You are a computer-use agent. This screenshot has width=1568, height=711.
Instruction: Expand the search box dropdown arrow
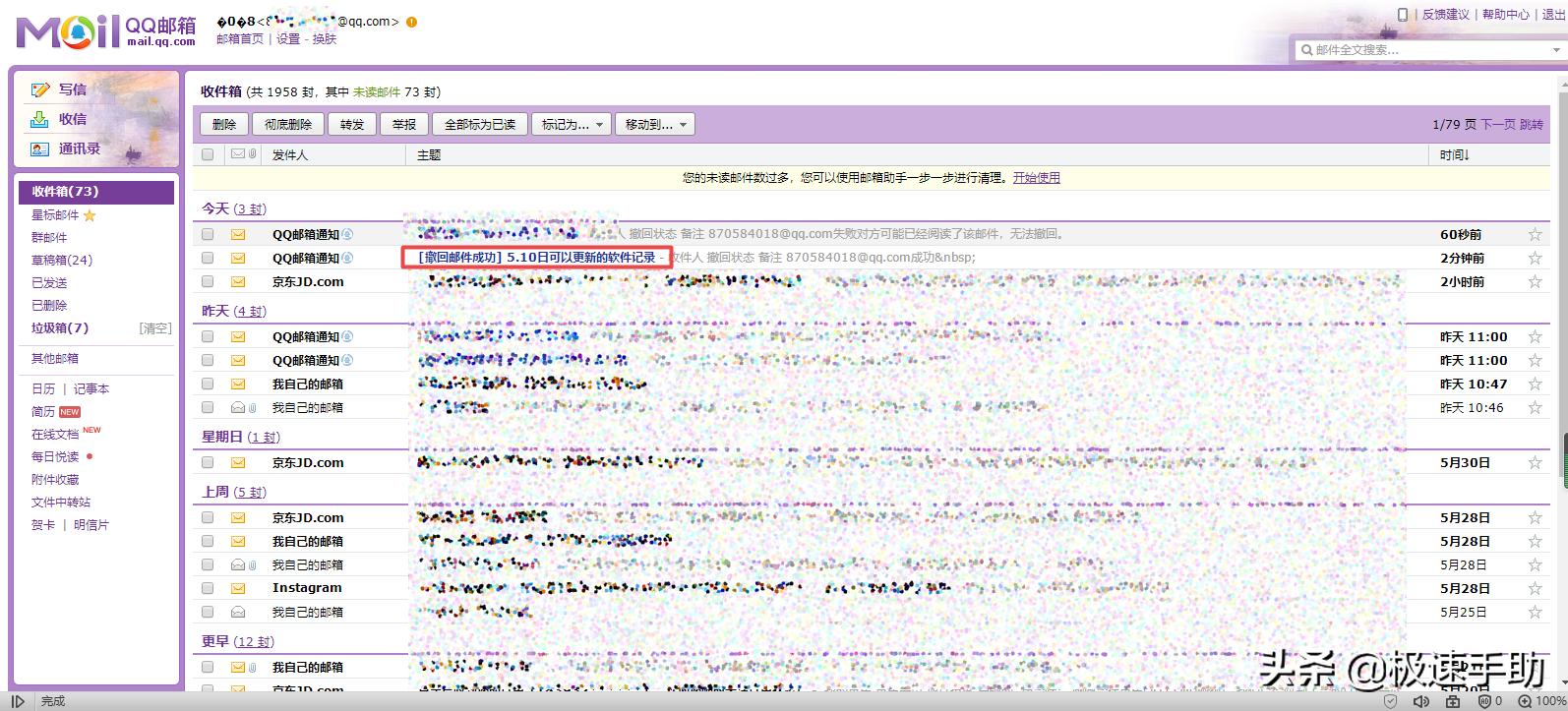(x=1554, y=49)
